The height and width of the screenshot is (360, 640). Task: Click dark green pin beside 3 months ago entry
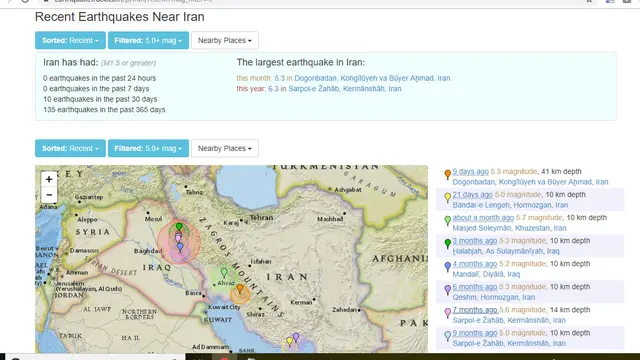click(447, 244)
